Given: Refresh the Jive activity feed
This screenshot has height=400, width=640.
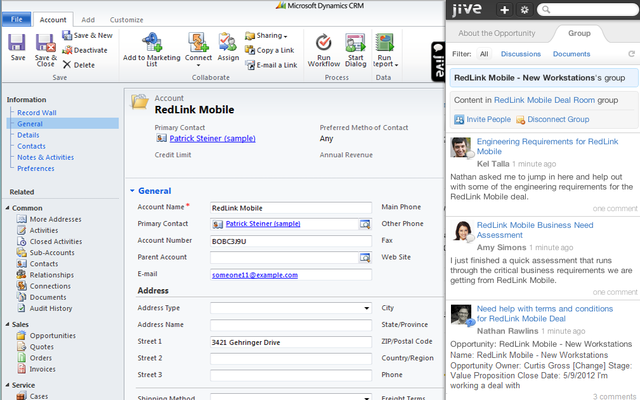Looking at the screenshot, I should 631,53.
